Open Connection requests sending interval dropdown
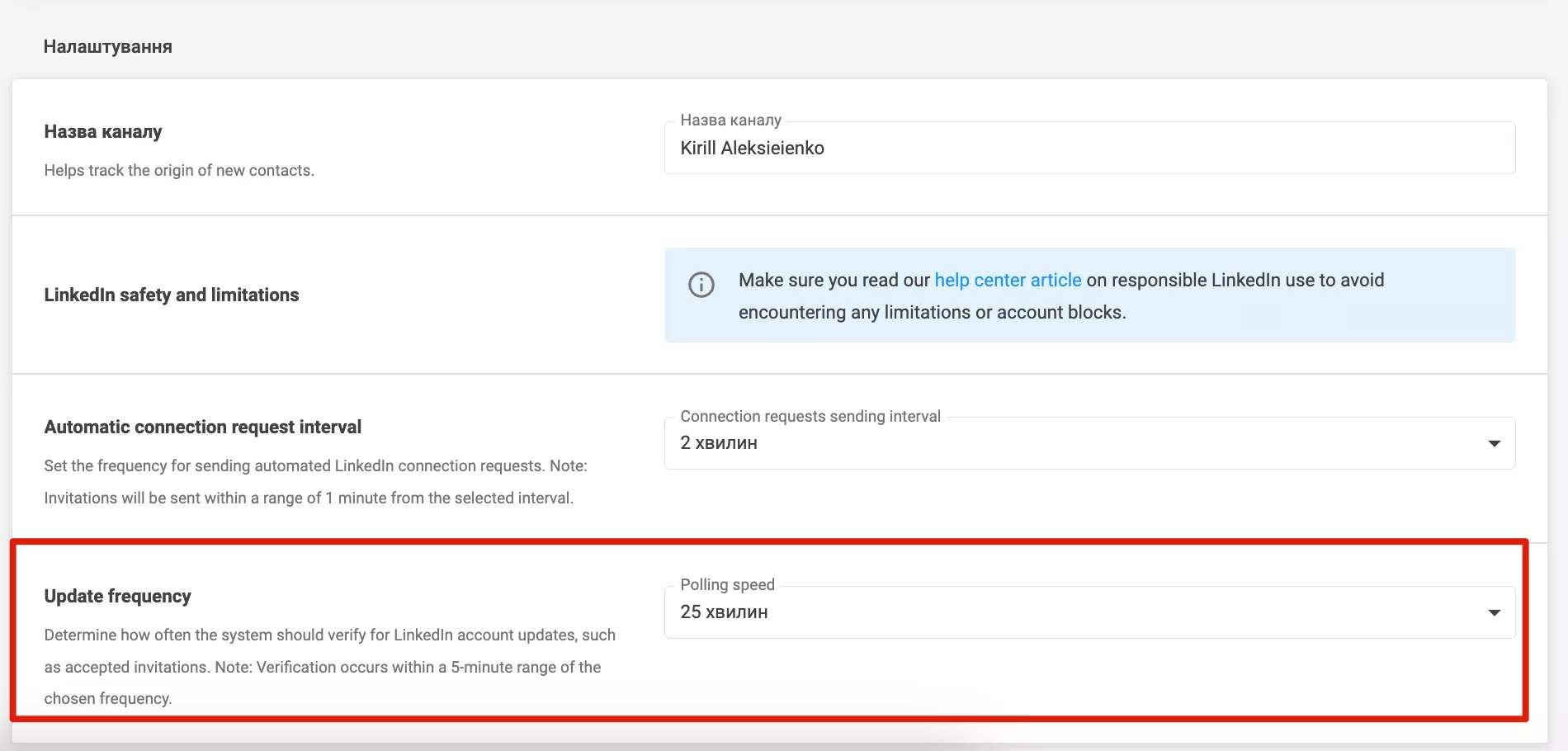1568x751 pixels. tap(1089, 443)
